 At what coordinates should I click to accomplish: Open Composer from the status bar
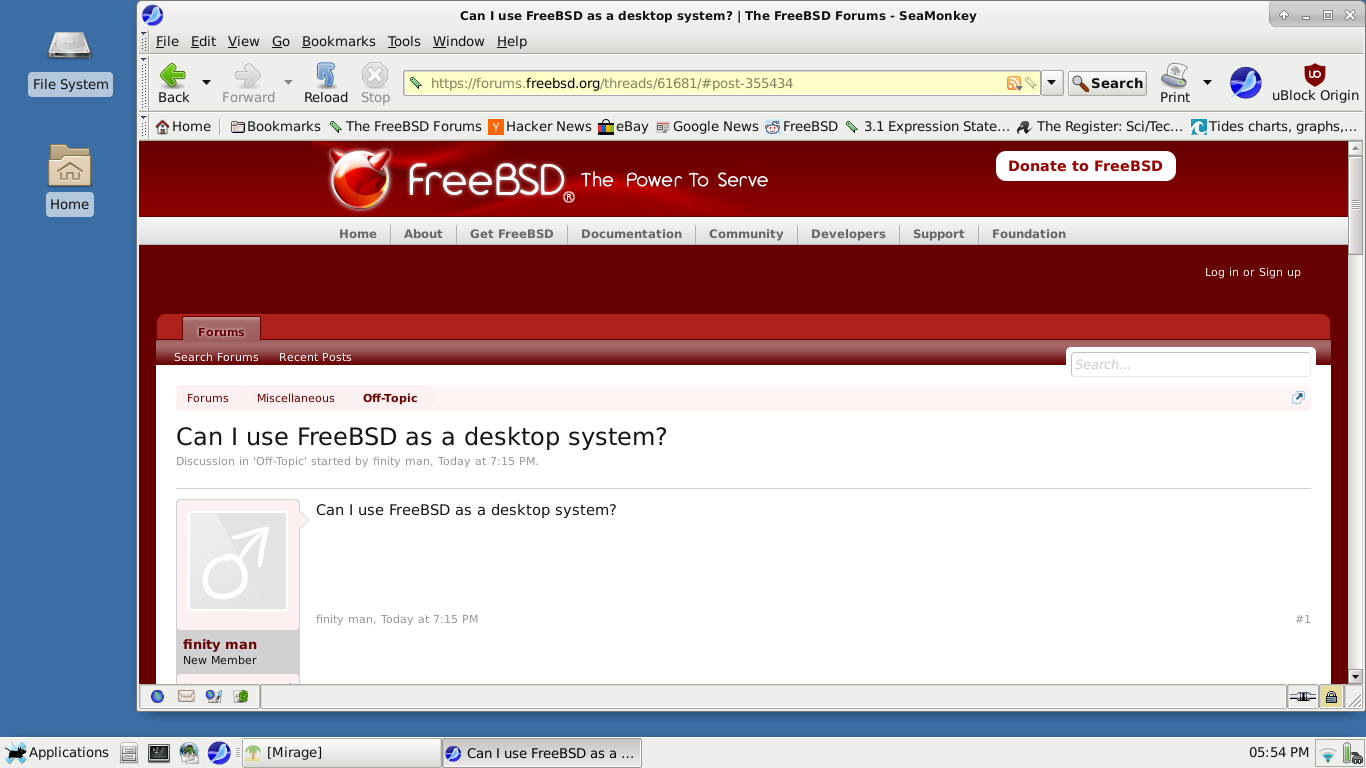[x=213, y=696]
